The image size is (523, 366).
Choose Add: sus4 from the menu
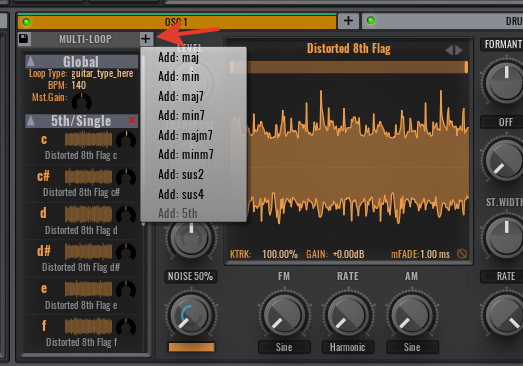pos(181,194)
